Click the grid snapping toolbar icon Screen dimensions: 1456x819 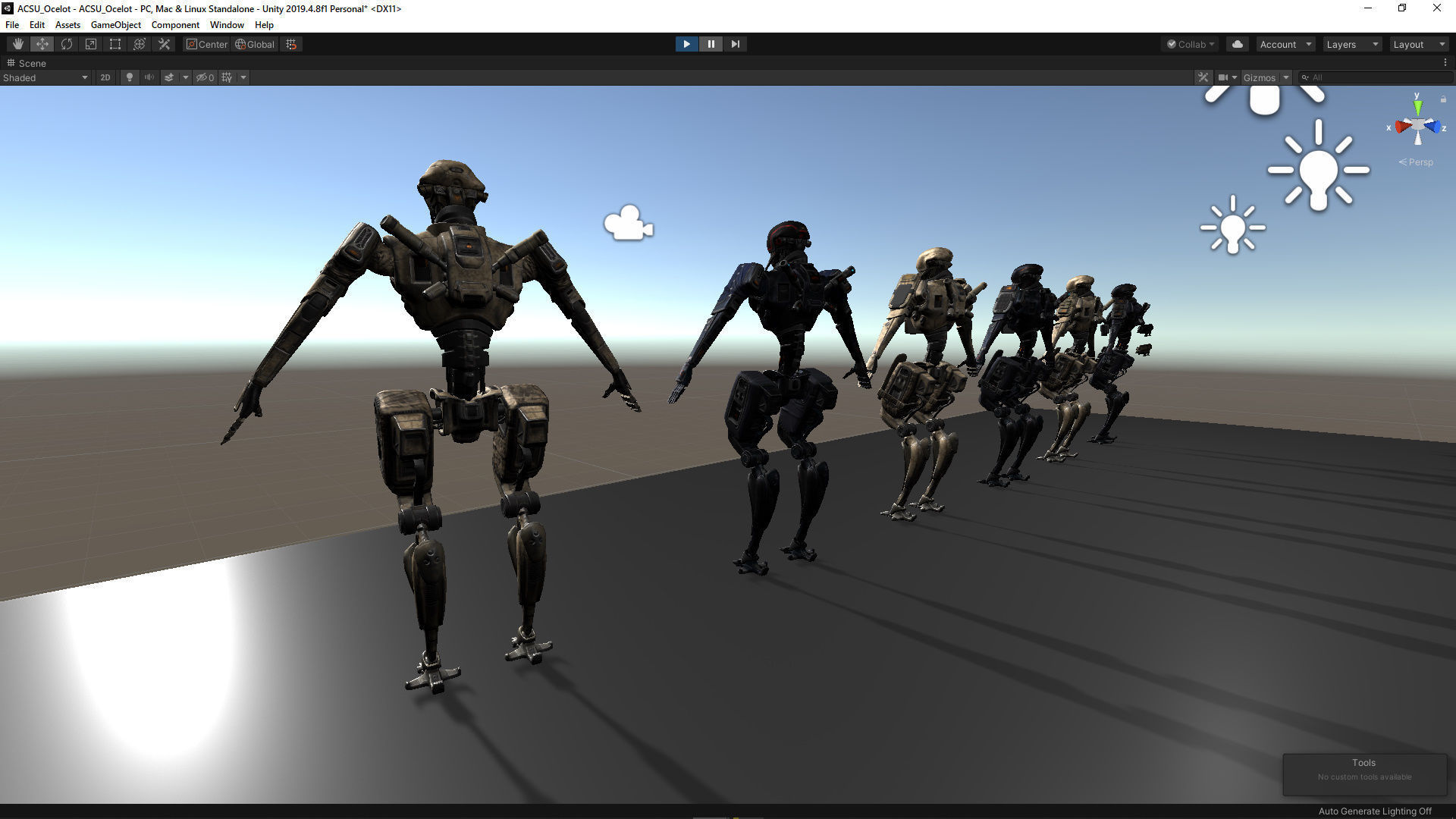pyautogui.click(x=291, y=44)
